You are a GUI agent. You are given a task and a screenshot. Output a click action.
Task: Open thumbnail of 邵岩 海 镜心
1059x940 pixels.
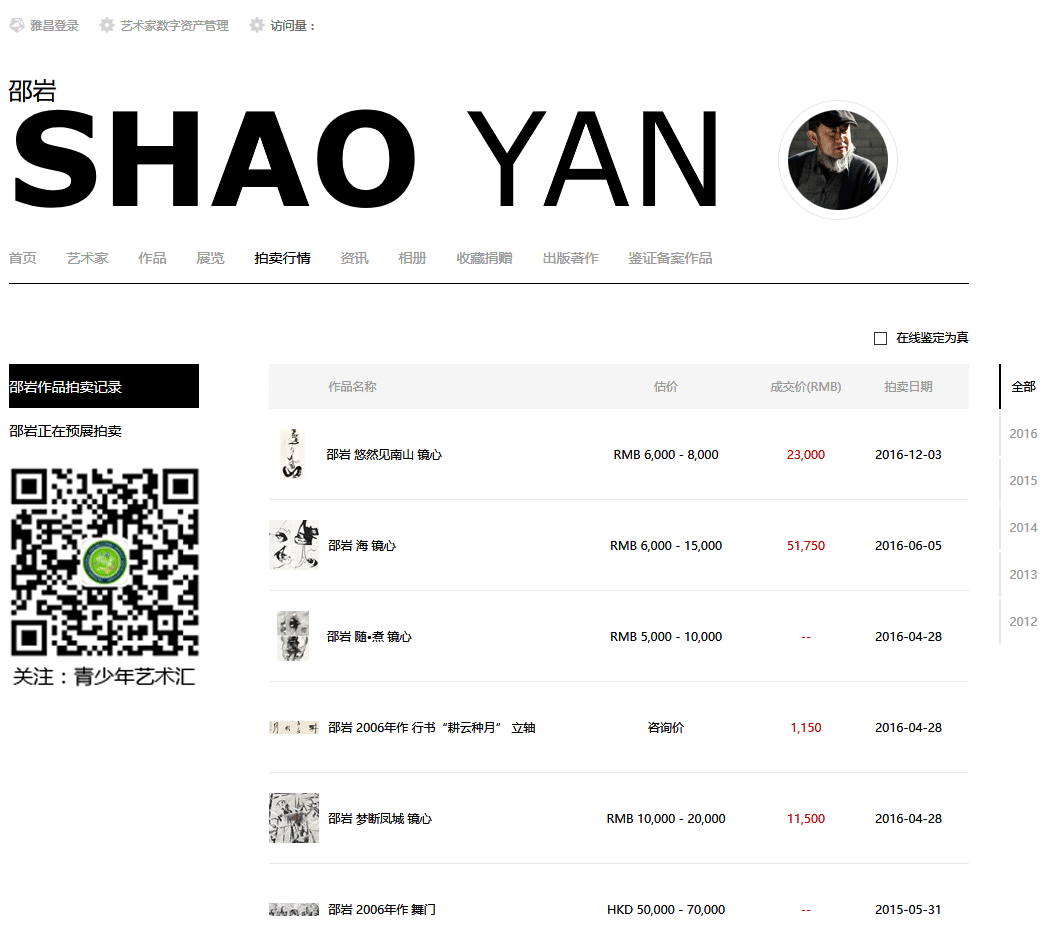(294, 545)
